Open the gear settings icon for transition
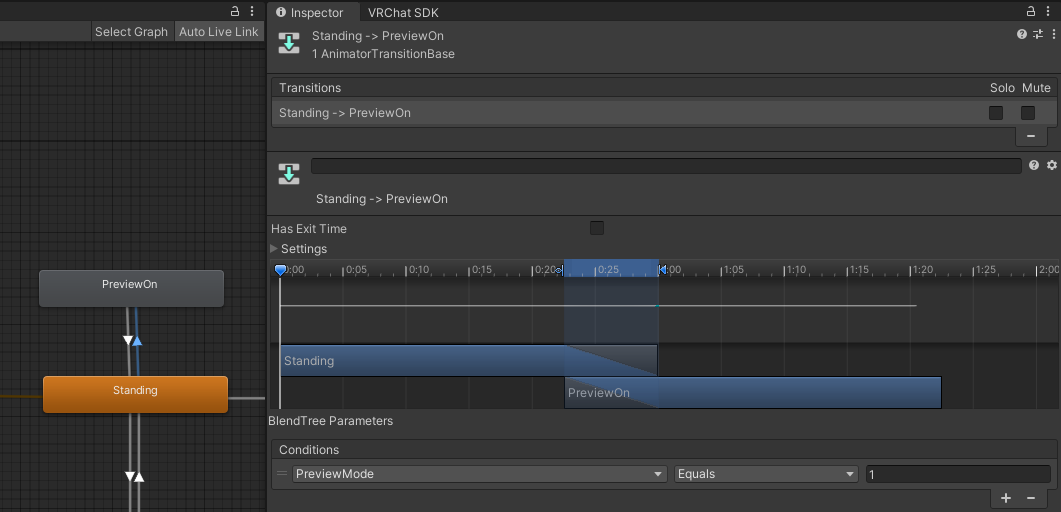1061x512 pixels. click(1052, 165)
